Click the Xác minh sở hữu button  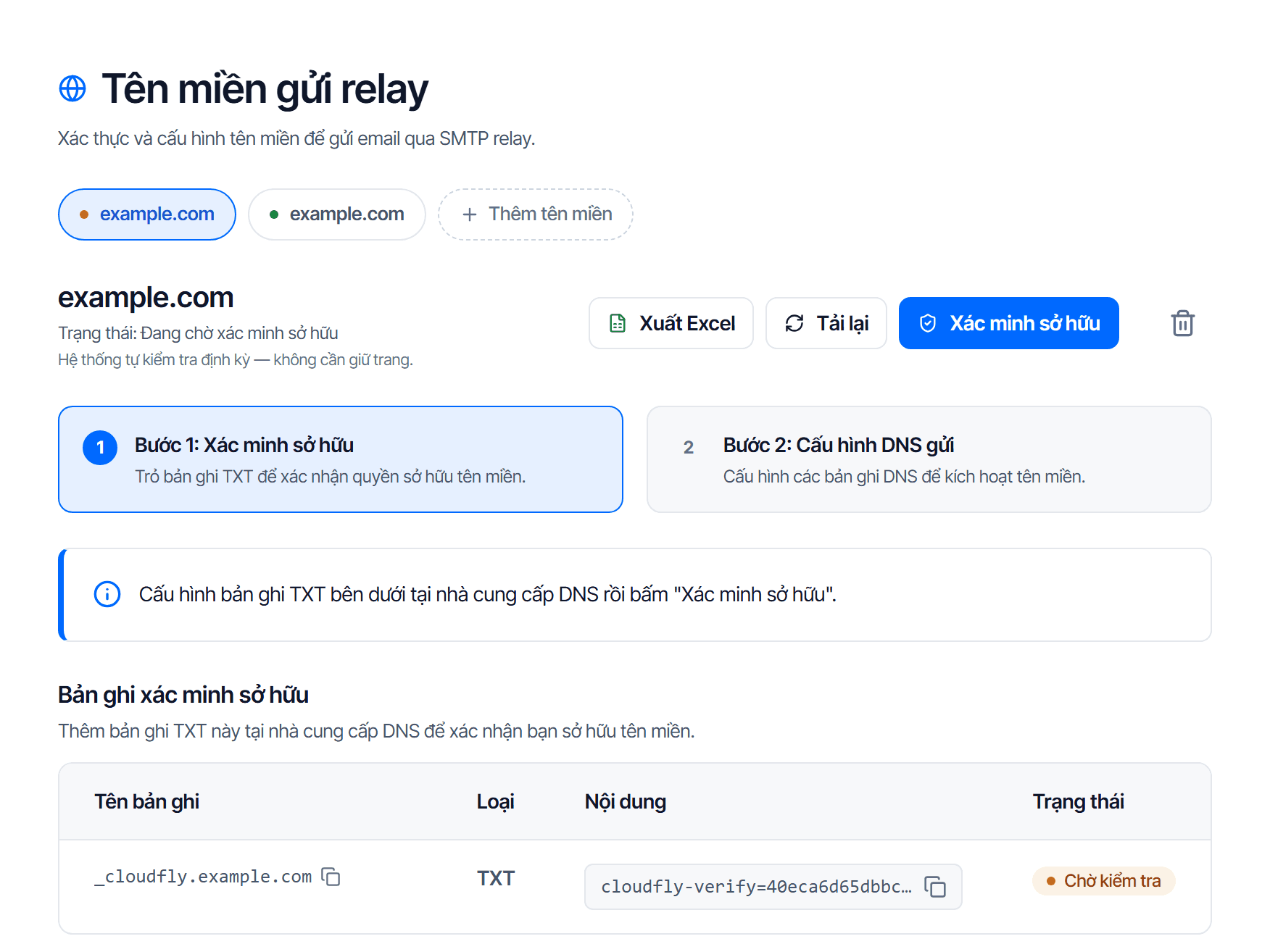click(x=1009, y=323)
